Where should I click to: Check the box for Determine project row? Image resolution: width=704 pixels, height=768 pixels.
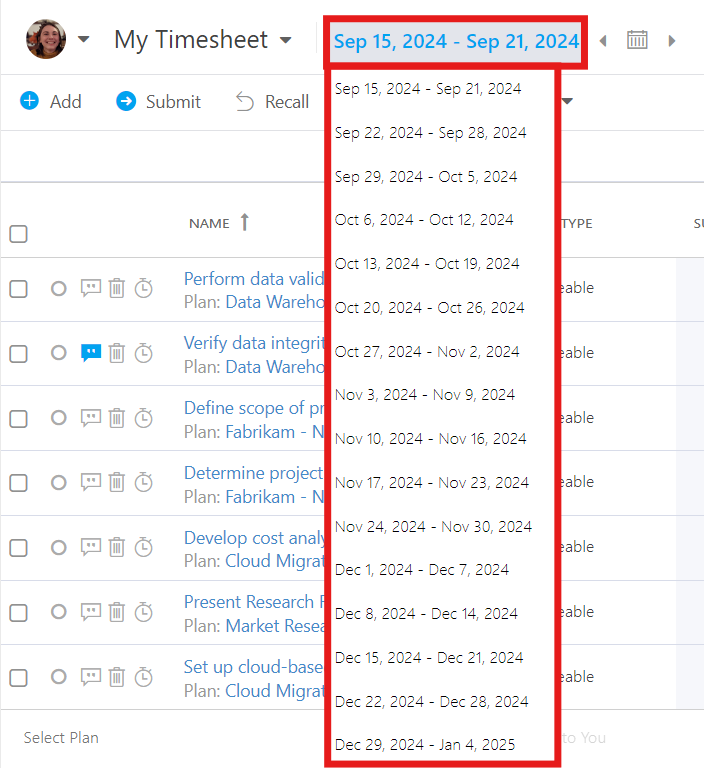(x=19, y=482)
